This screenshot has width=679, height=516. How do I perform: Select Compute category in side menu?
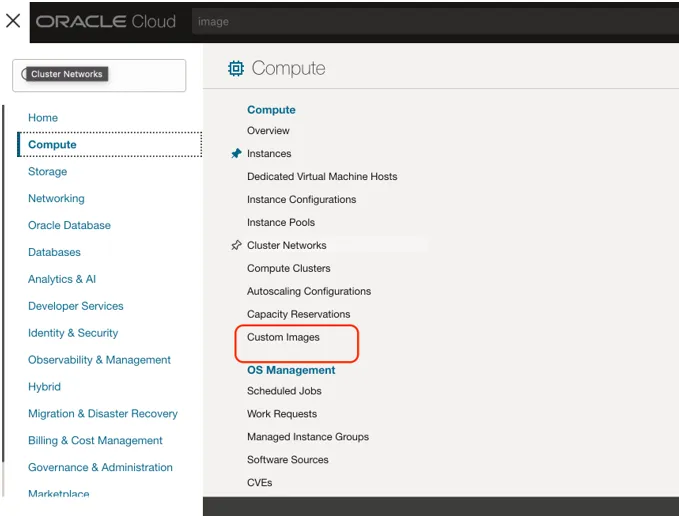point(110,144)
